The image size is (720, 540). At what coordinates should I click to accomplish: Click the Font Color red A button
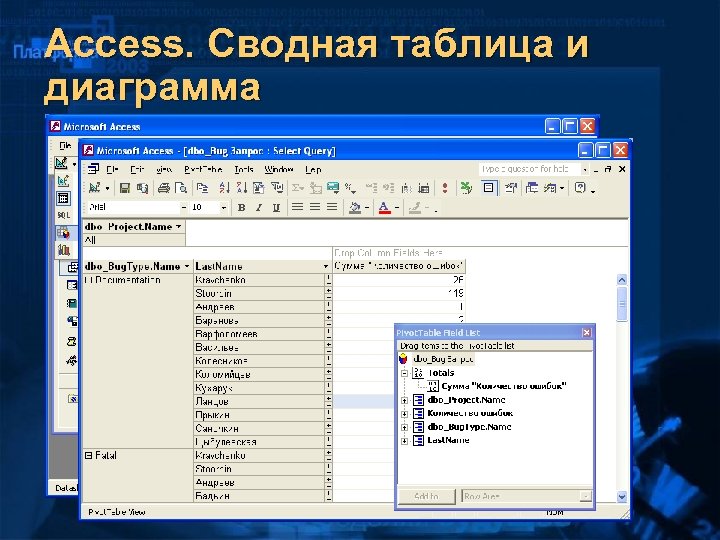coord(384,208)
